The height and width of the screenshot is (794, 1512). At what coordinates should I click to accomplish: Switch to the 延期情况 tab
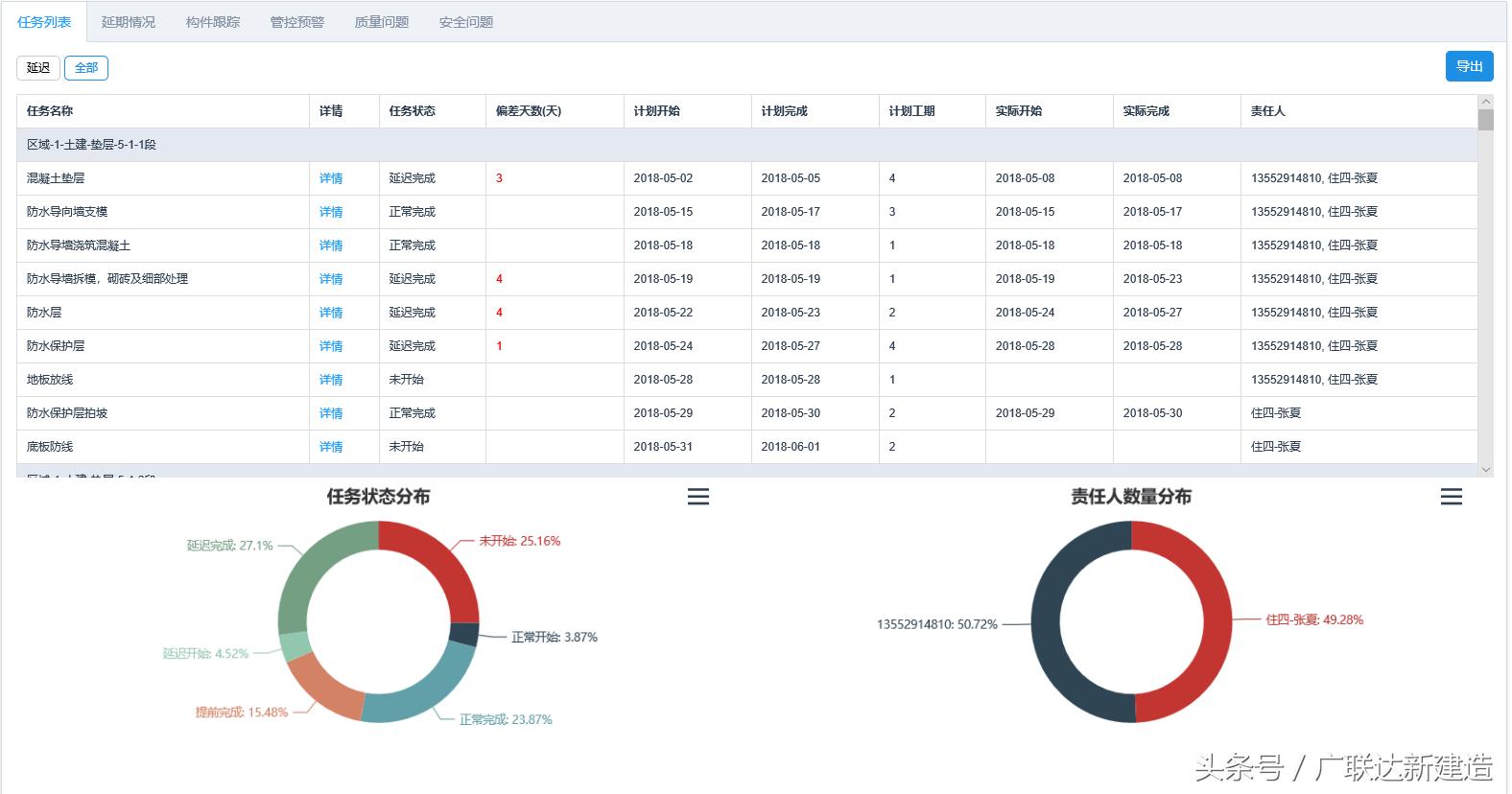coord(129,22)
